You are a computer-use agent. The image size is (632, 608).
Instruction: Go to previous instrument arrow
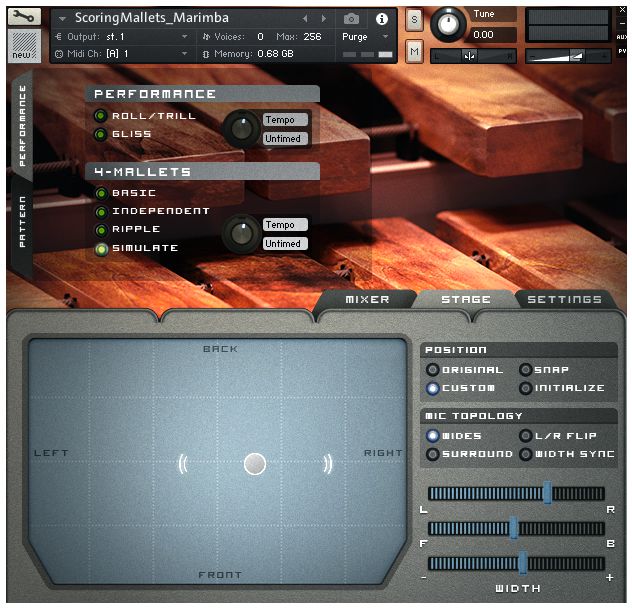point(305,19)
